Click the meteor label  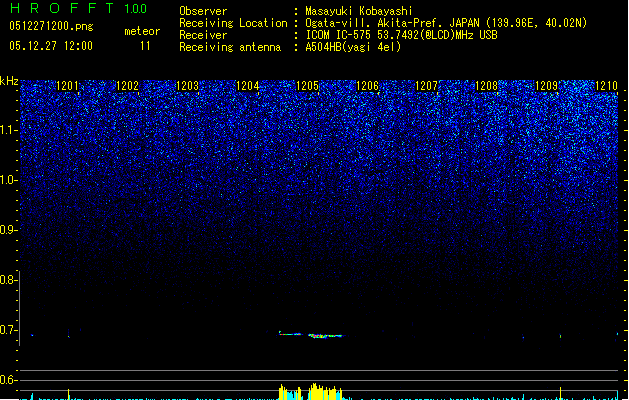click(x=142, y=31)
